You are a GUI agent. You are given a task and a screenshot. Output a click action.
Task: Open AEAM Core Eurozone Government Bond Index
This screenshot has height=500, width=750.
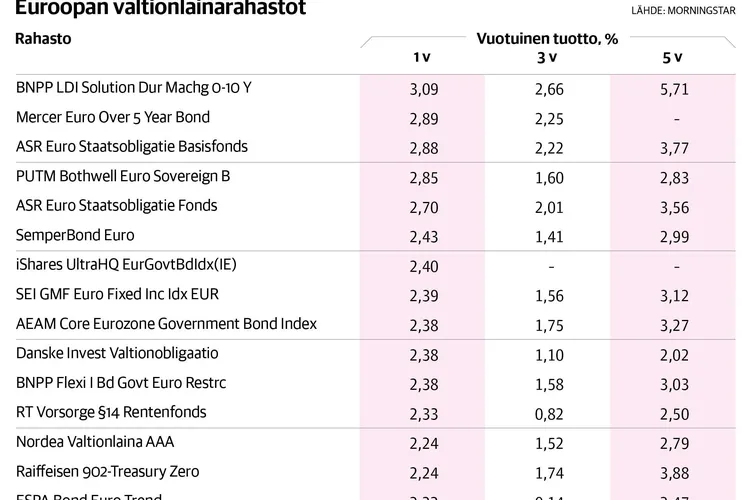(166, 323)
